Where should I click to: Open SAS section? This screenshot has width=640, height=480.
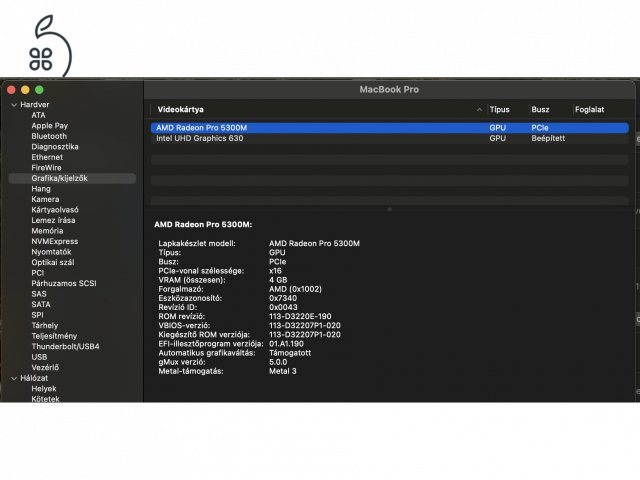point(39,294)
